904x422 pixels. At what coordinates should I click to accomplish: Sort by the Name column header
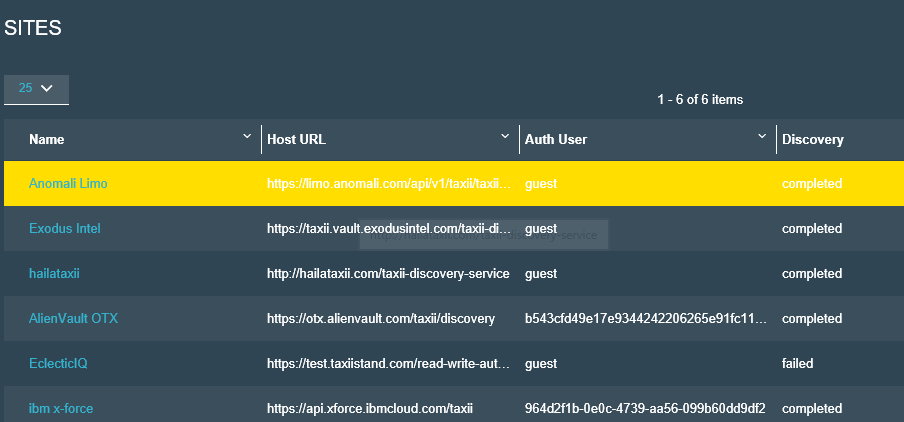pyautogui.click(x=46, y=140)
